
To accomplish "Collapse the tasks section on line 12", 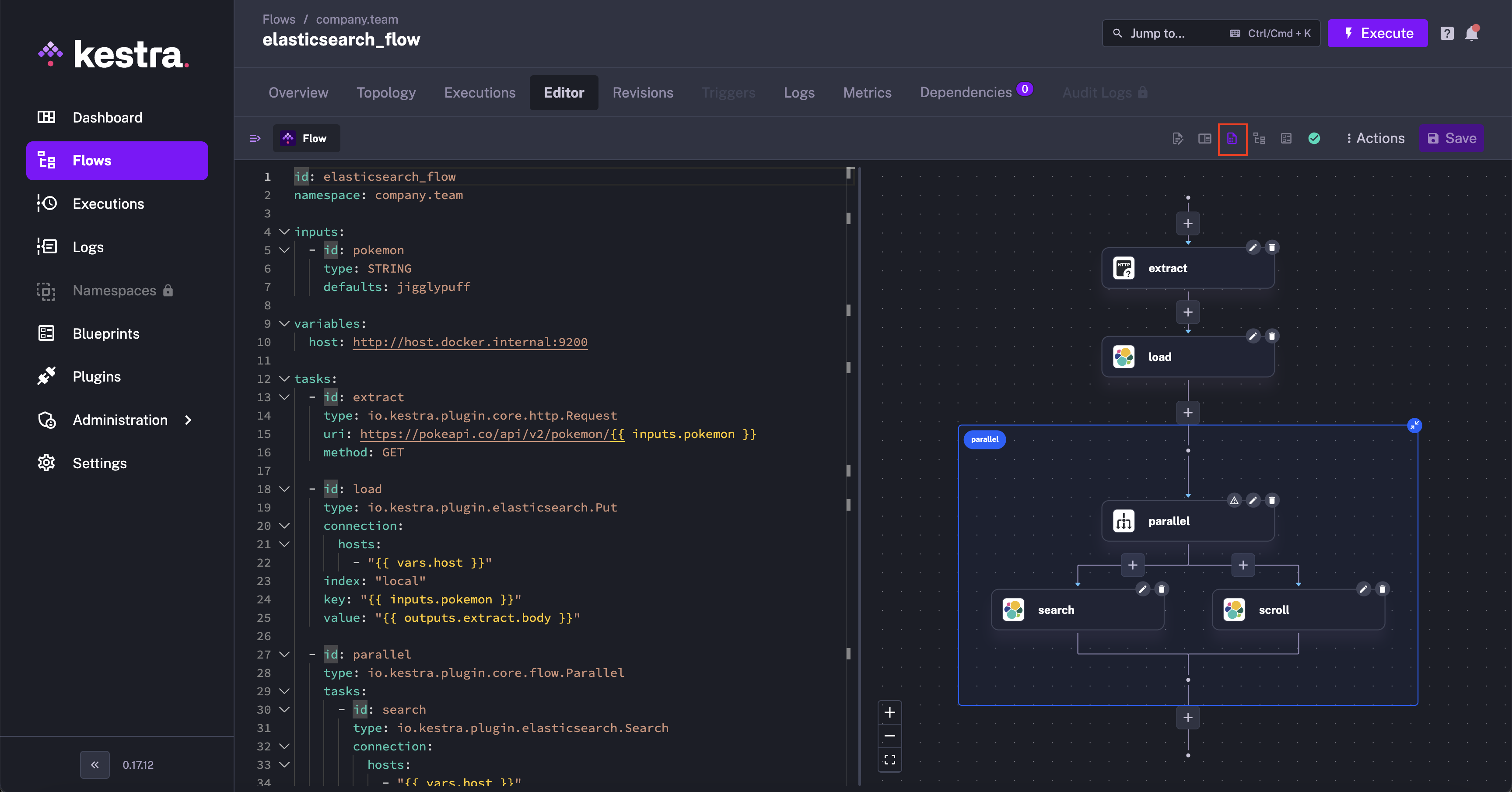I will point(283,379).
